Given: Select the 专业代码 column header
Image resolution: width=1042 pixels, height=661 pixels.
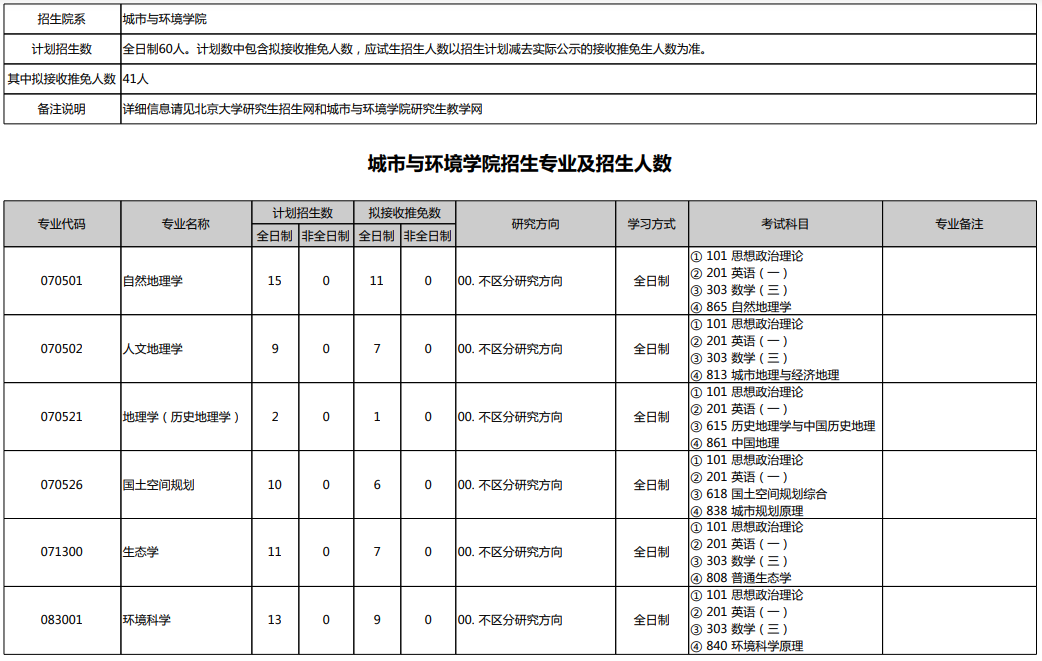Looking at the screenshot, I should coord(62,224).
